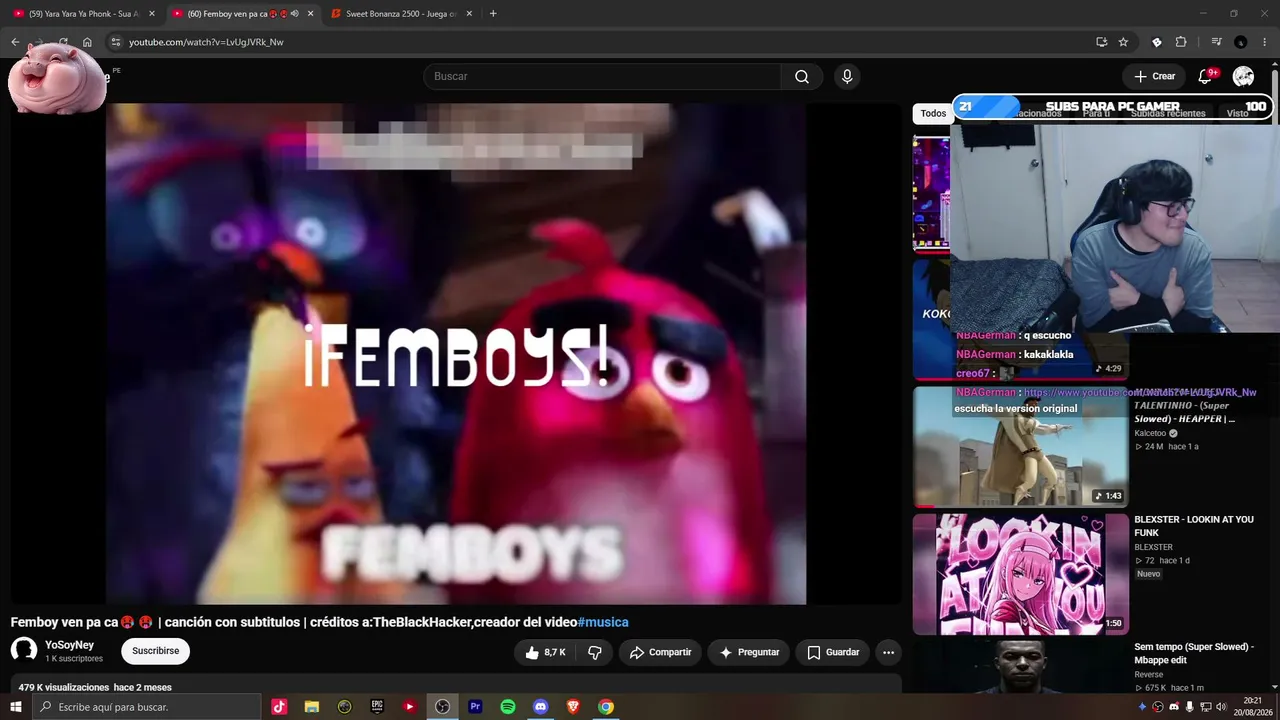
Task: Open Discord from the taskbar
Action: 541,707
